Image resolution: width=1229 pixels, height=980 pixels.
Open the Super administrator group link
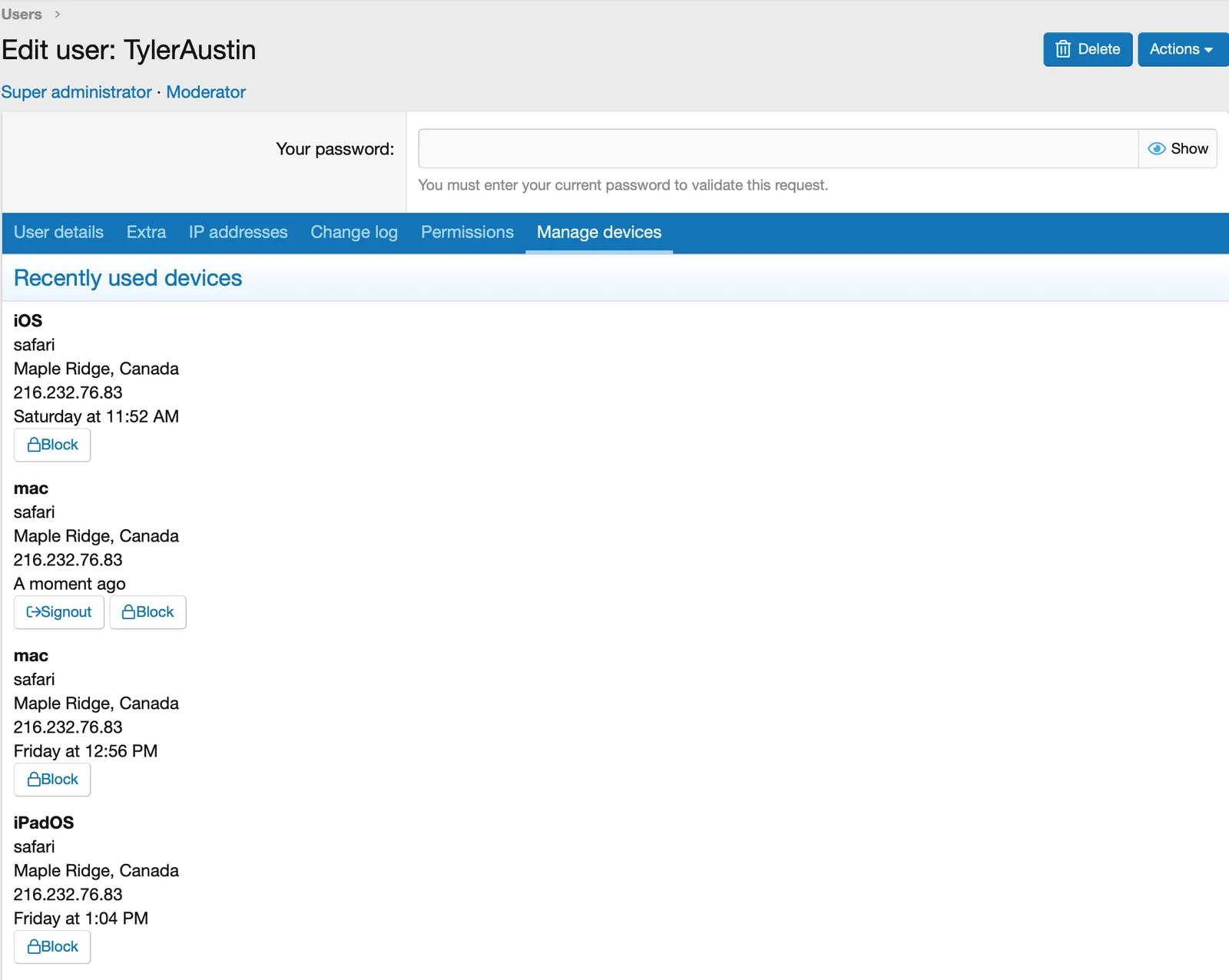(x=76, y=92)
